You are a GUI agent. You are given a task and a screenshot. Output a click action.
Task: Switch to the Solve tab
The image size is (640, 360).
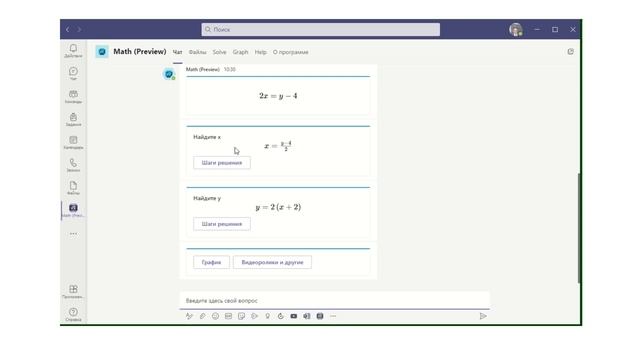(x=219, y=52)
